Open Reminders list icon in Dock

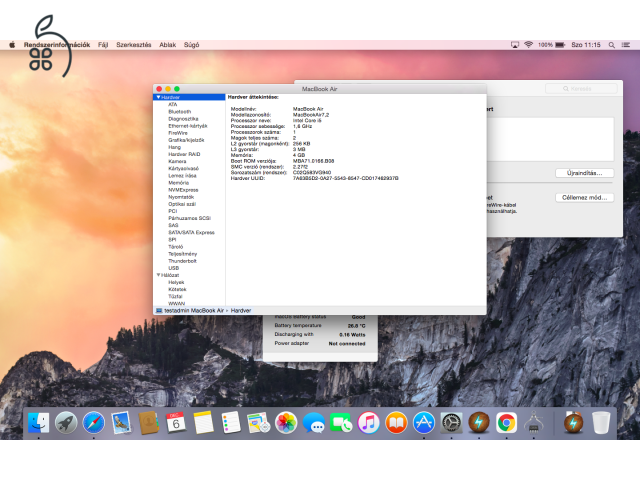(231, 422)
